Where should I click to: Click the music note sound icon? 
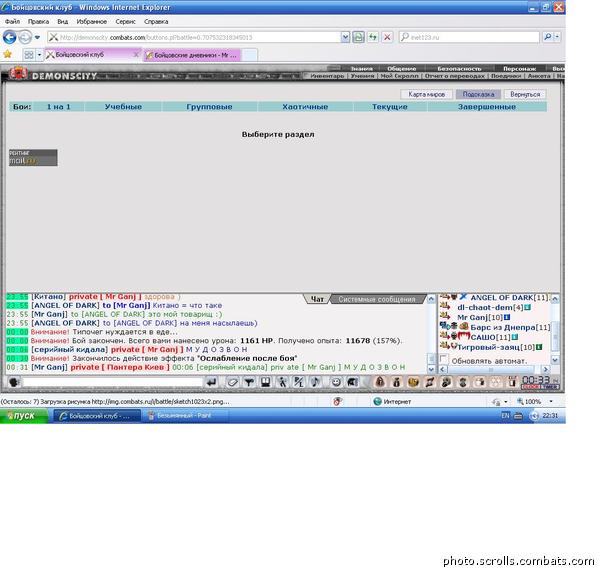point(315,382)
